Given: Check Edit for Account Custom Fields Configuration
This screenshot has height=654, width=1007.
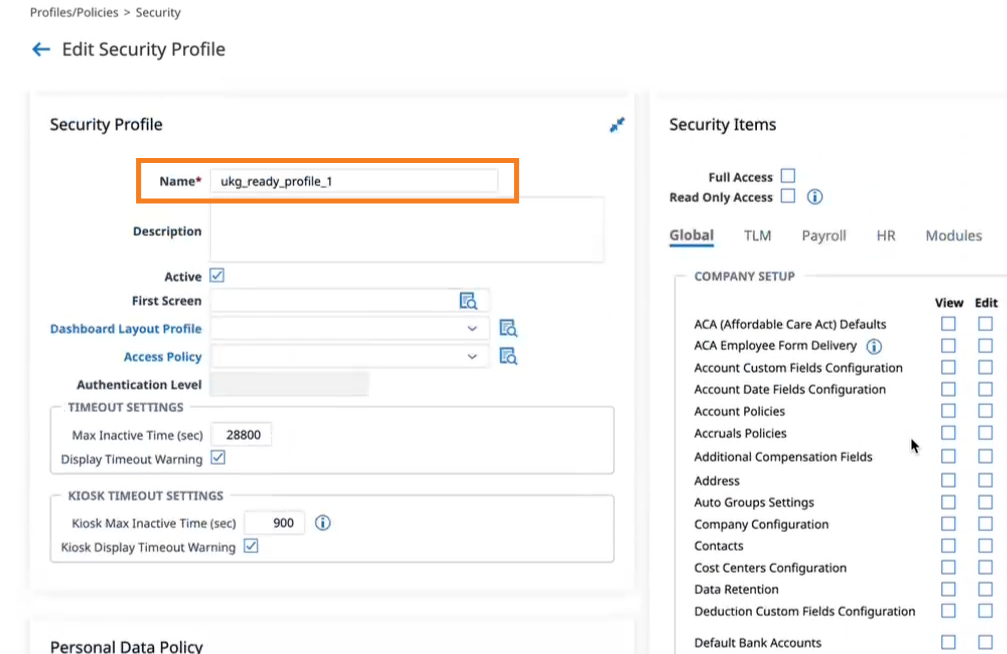Looking at the screenshot, I should click(x=985, y=367).
